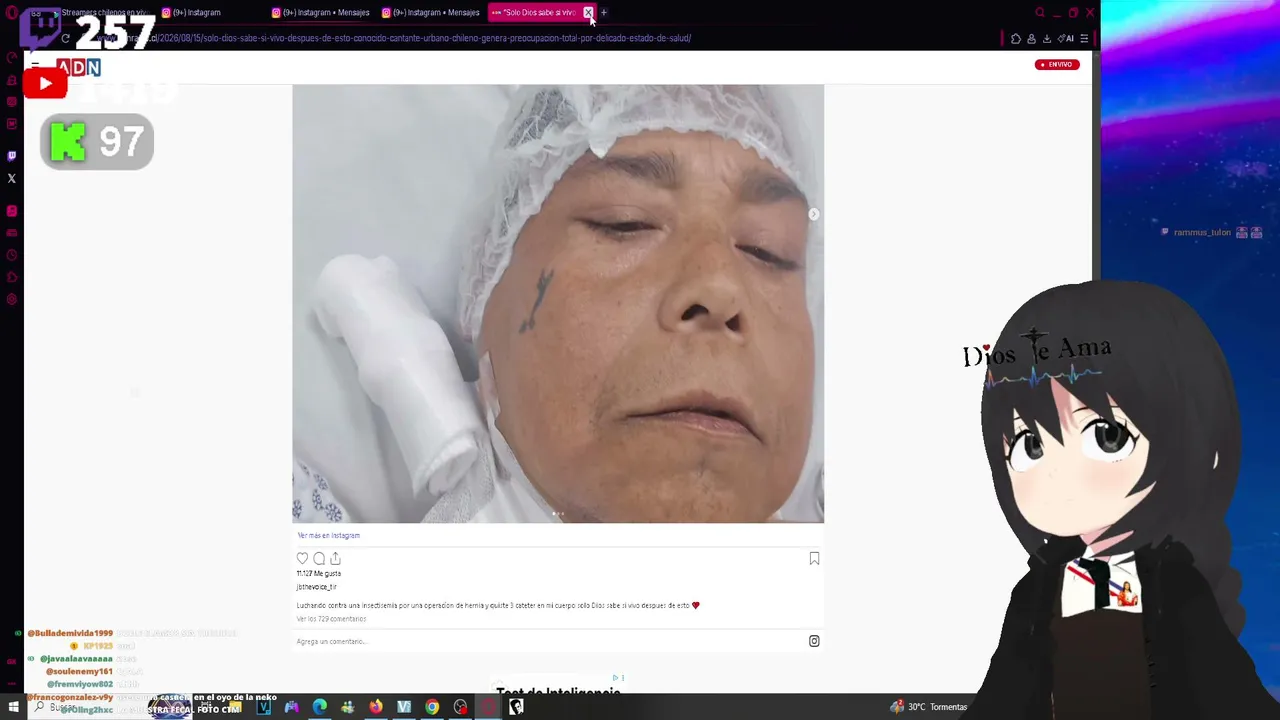Open Microsoft Edge from the taskbar
Screen dimensions: 1280x720
320,707
